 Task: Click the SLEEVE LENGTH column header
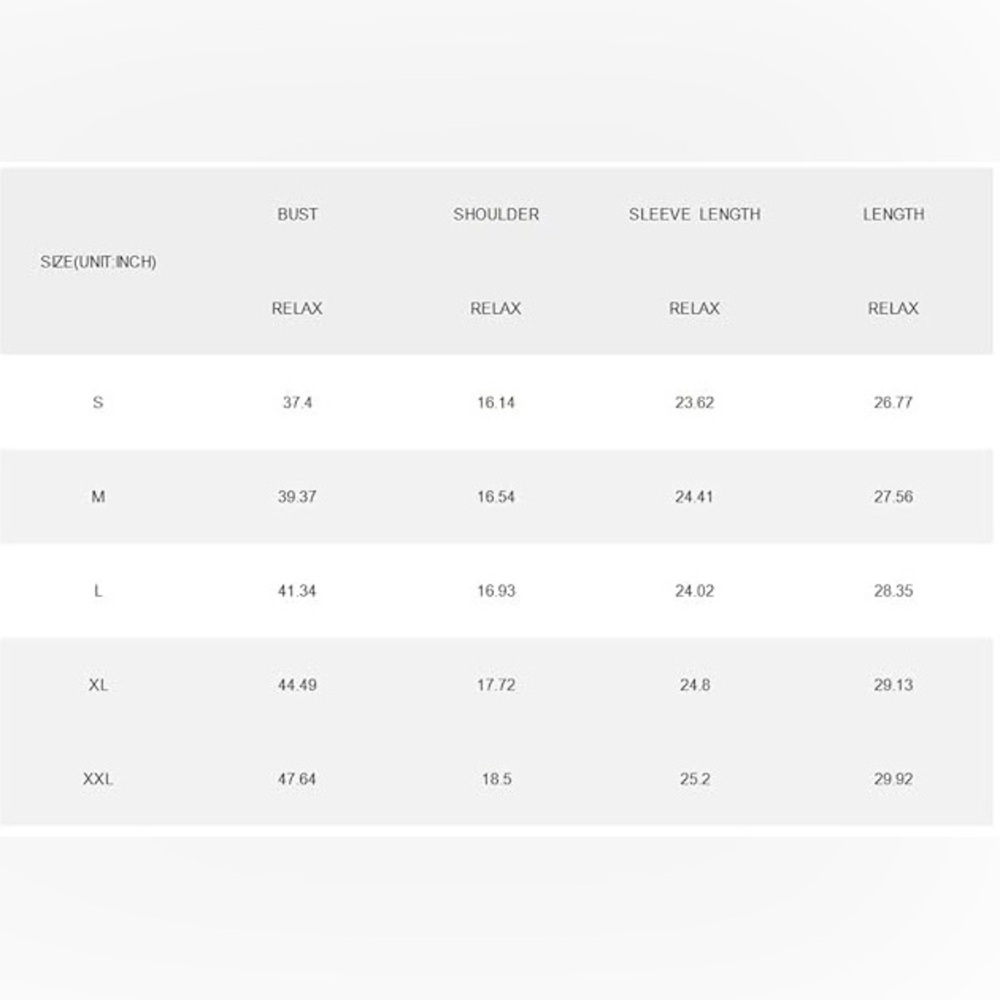(695, 214)
